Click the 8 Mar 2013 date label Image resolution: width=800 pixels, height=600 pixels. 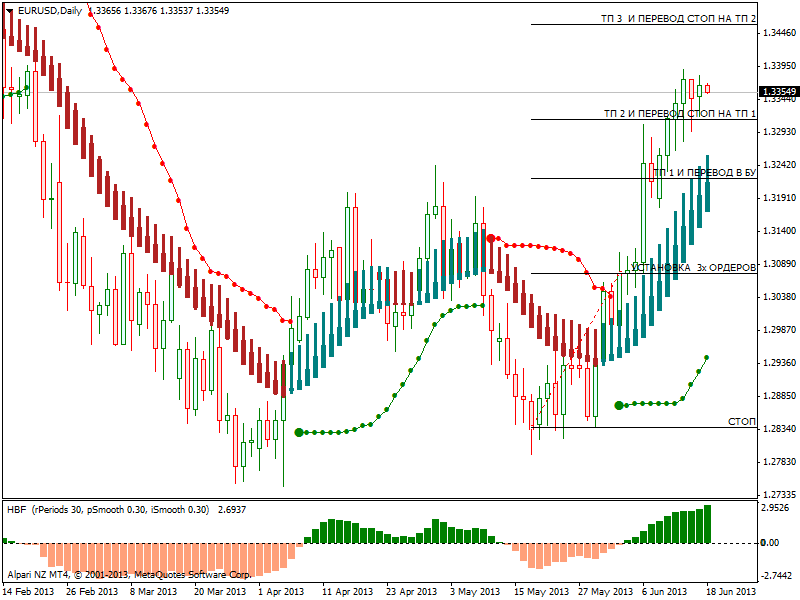coord(153,592)
